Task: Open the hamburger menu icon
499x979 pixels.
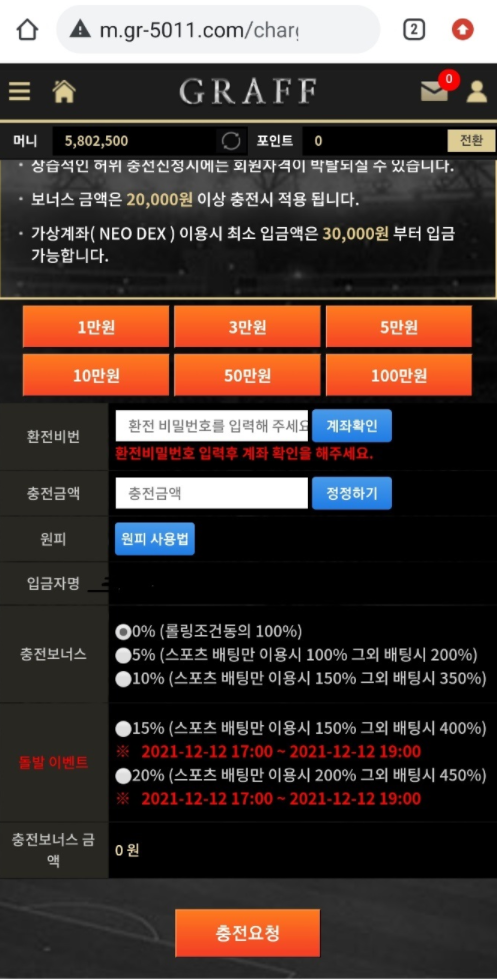Action: click(x=19, y=91)
